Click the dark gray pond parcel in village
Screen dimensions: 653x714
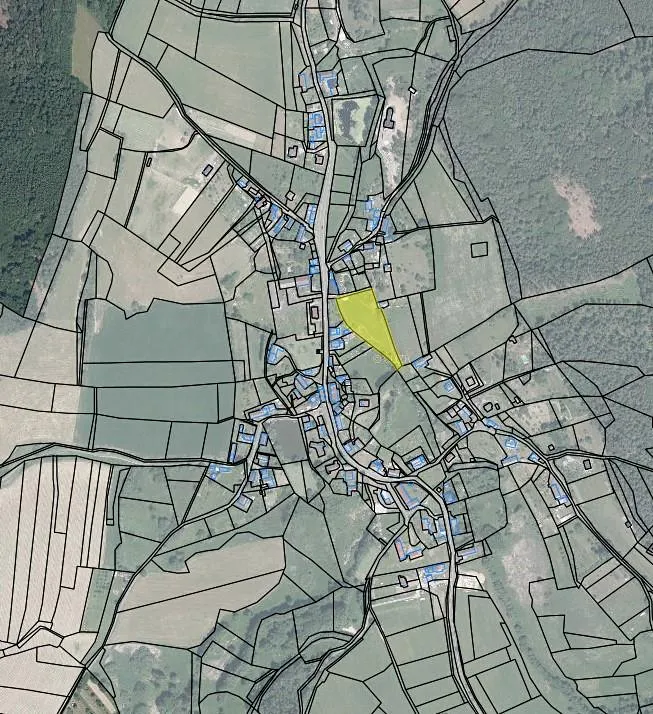coord(287,440)
